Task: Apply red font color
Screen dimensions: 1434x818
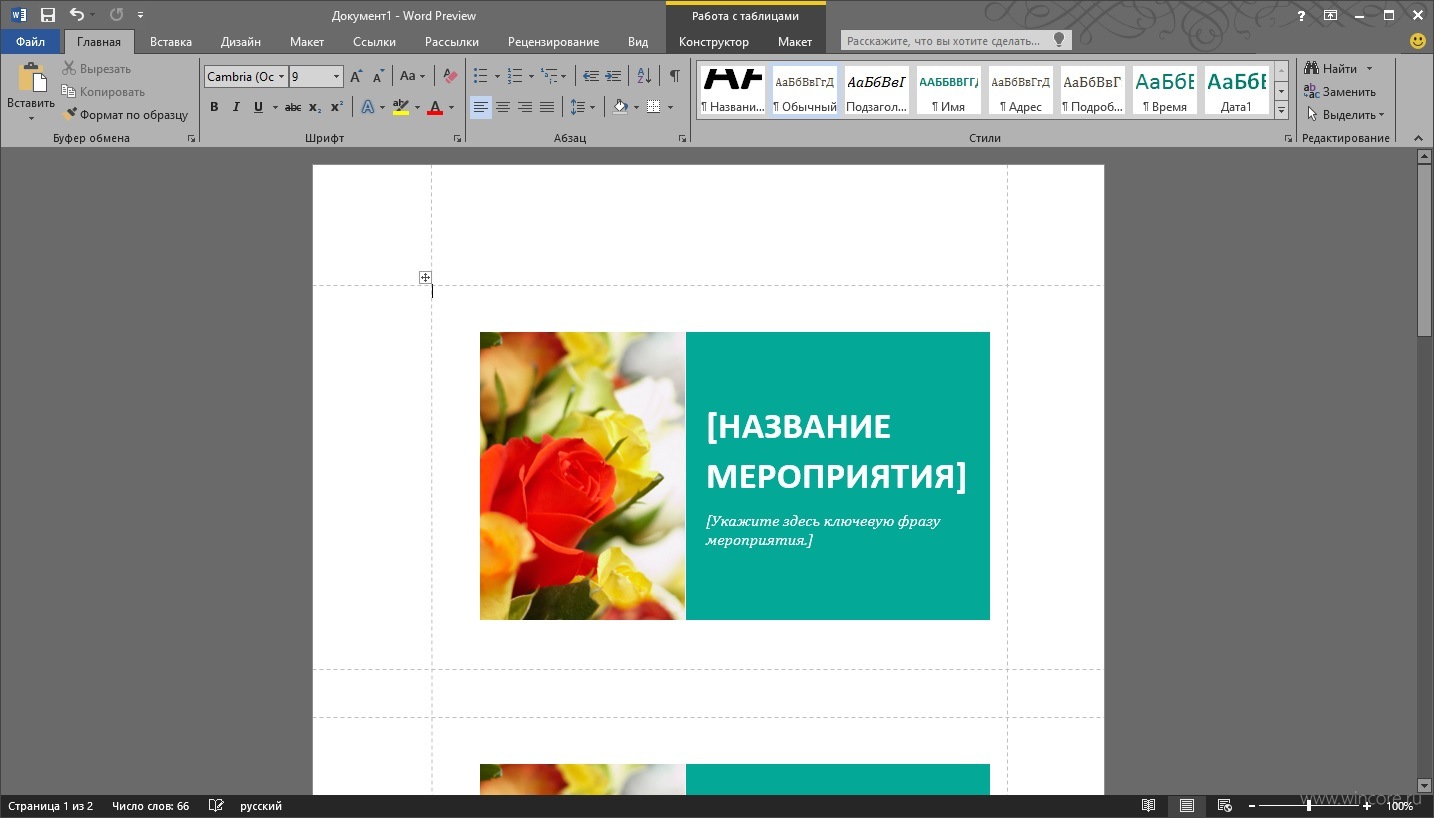Action: 435,107
